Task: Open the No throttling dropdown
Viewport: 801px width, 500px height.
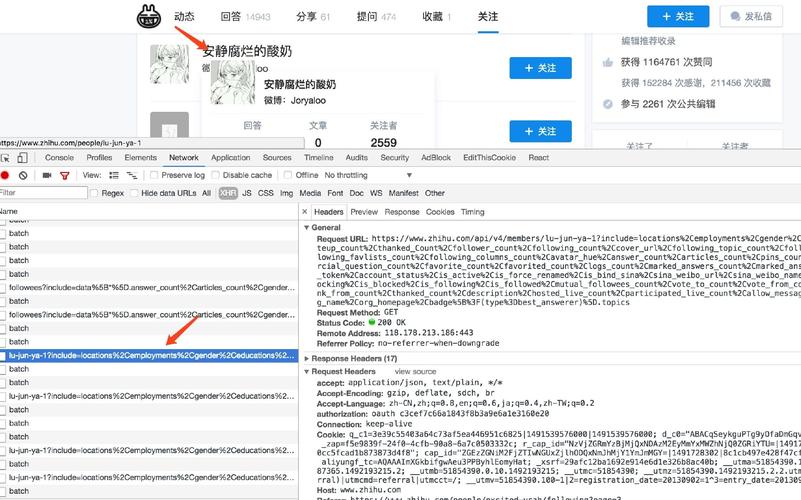Action: (x=368, y=175)
